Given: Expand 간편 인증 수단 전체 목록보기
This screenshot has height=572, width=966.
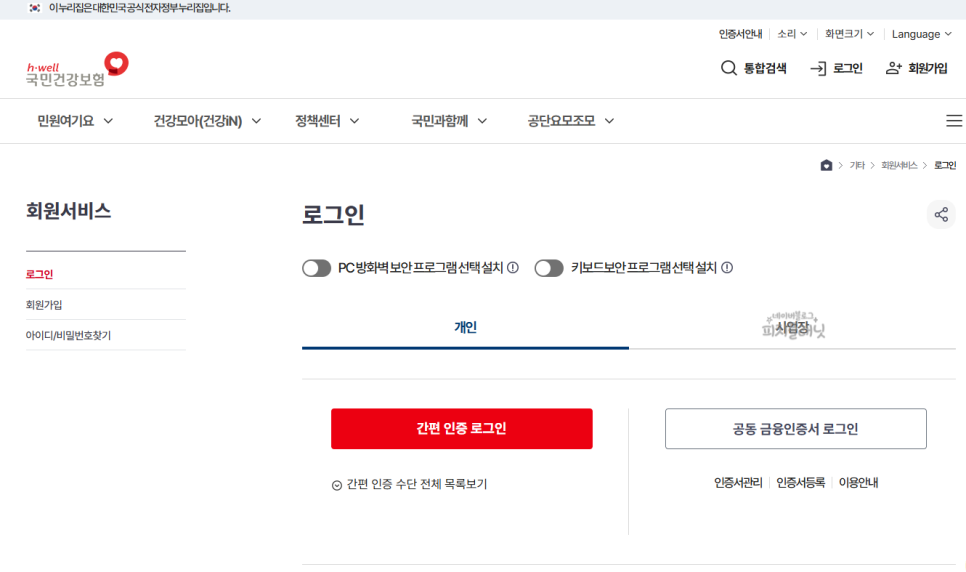Looking at the screenshot, I should tap(409, 484).
